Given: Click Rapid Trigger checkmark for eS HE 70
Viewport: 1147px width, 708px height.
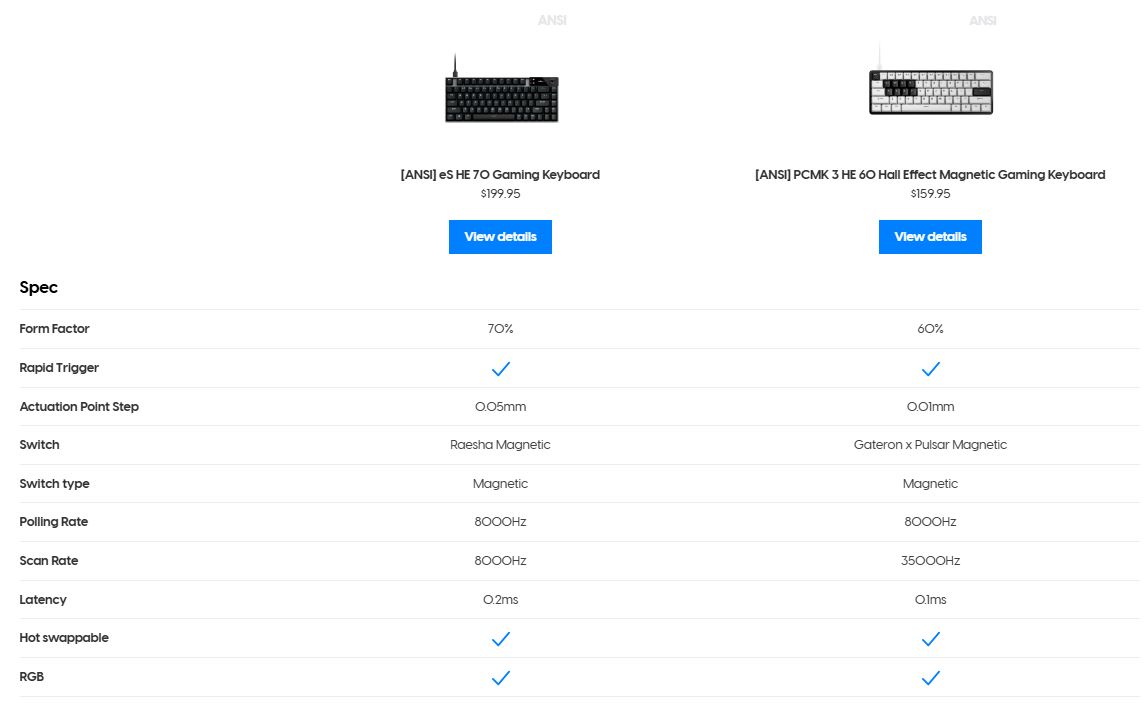Looking at the screenshot, I should tap(501, 368).
